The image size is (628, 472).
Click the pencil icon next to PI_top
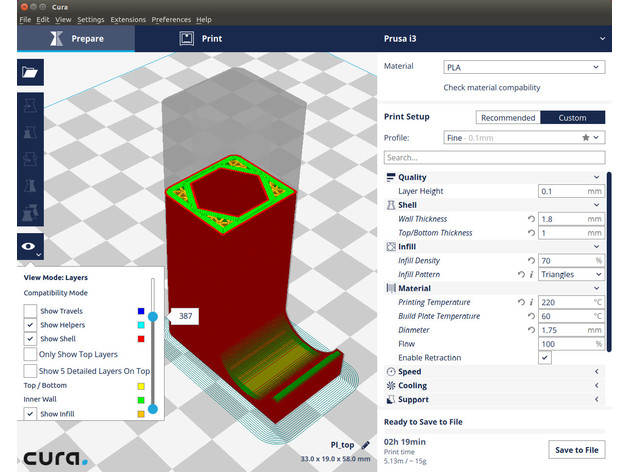[365, 445]
